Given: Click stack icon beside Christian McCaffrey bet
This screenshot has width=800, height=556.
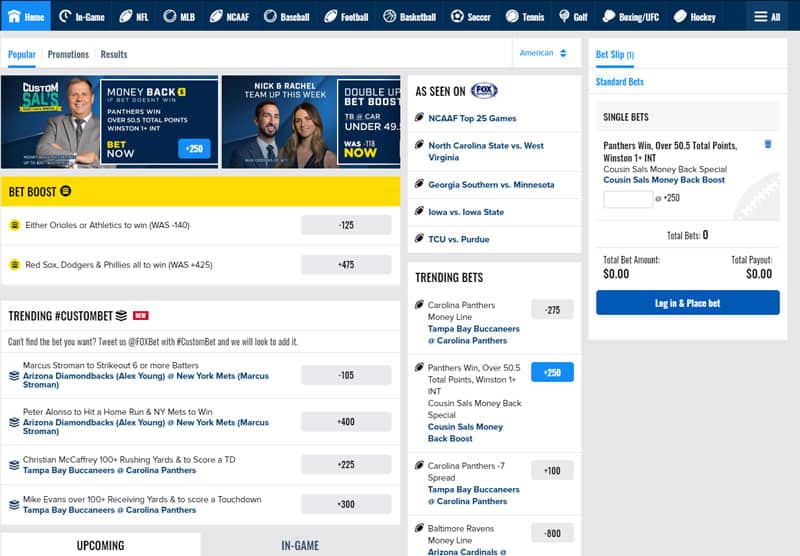Looking at the screenshot, I should pos(14,465).
